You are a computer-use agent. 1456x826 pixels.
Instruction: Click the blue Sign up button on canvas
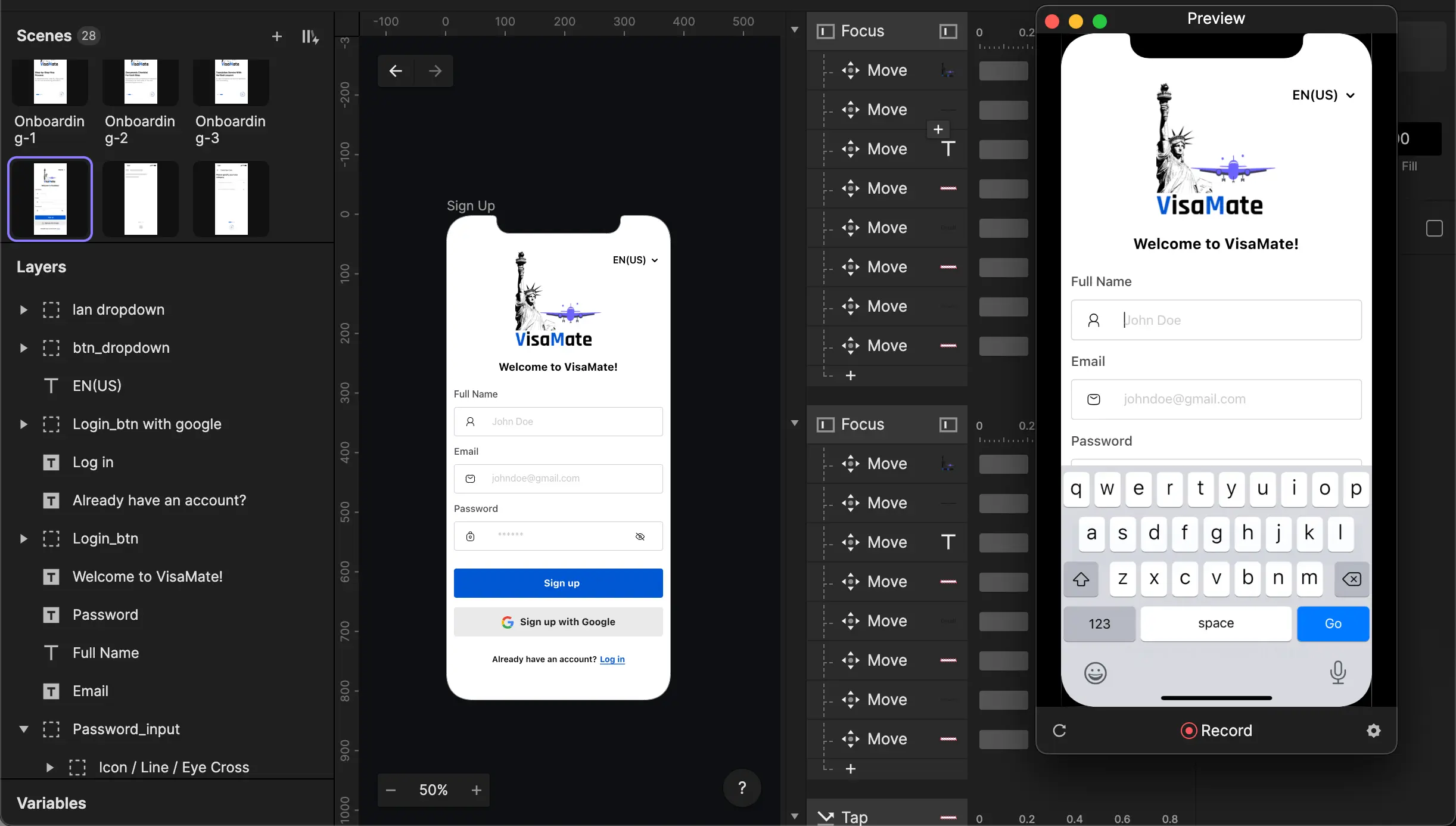pyautogui.click(x=558, y=583)
